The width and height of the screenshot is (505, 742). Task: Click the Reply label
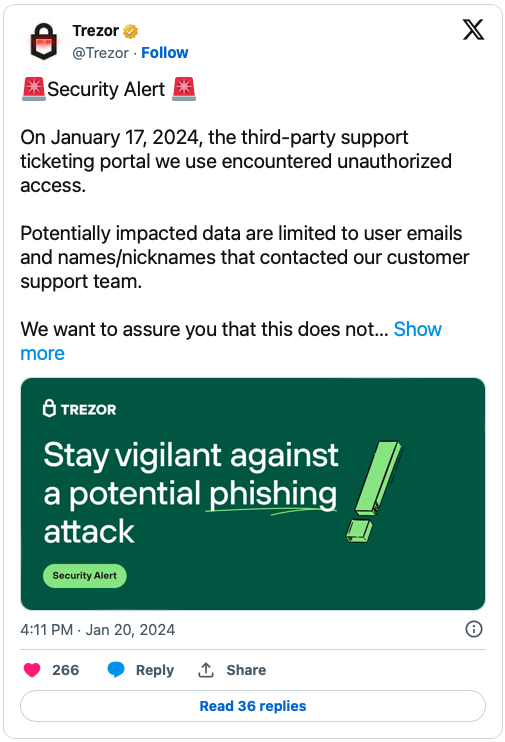[x=155, y=670]
